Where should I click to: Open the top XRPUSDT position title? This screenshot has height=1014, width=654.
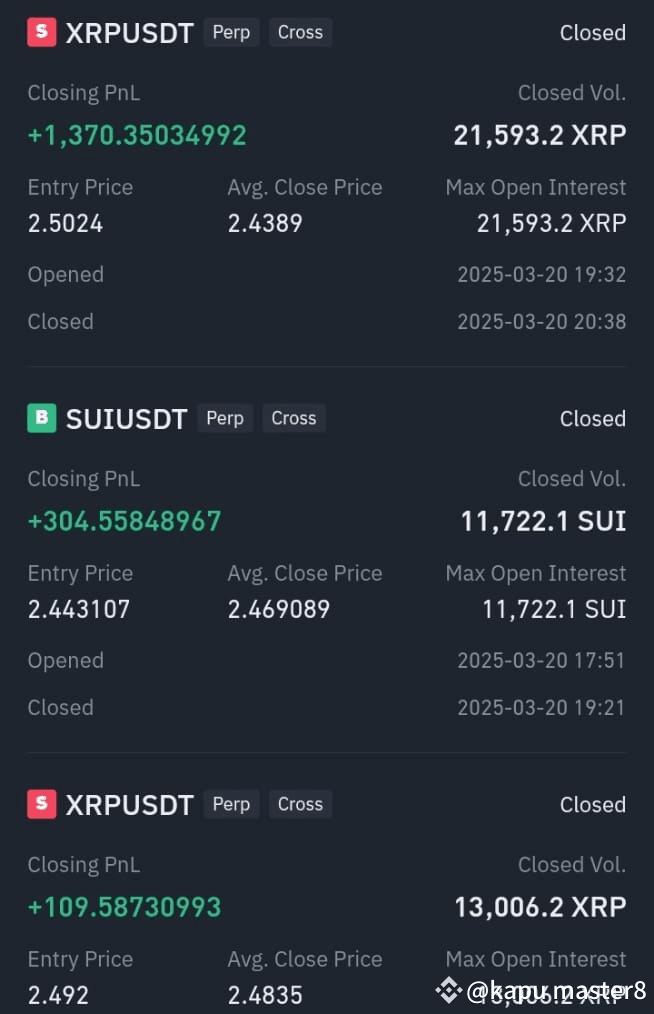click(129, 33)
